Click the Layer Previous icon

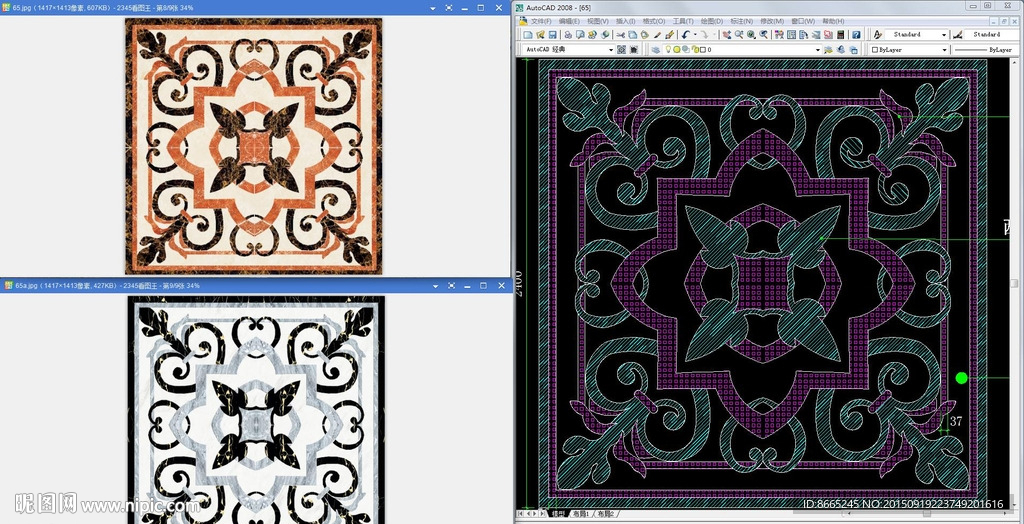(x=840, y=50)
